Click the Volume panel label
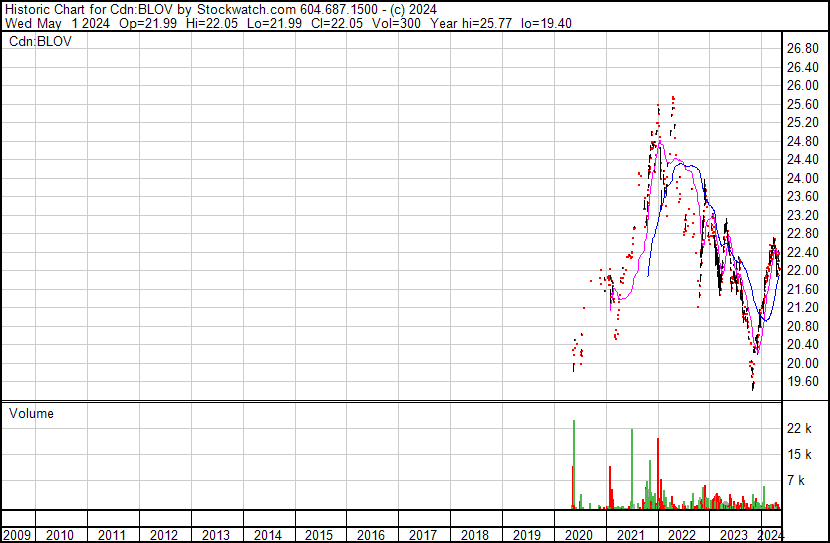This screenshot has width=830, height=543. 31,413
